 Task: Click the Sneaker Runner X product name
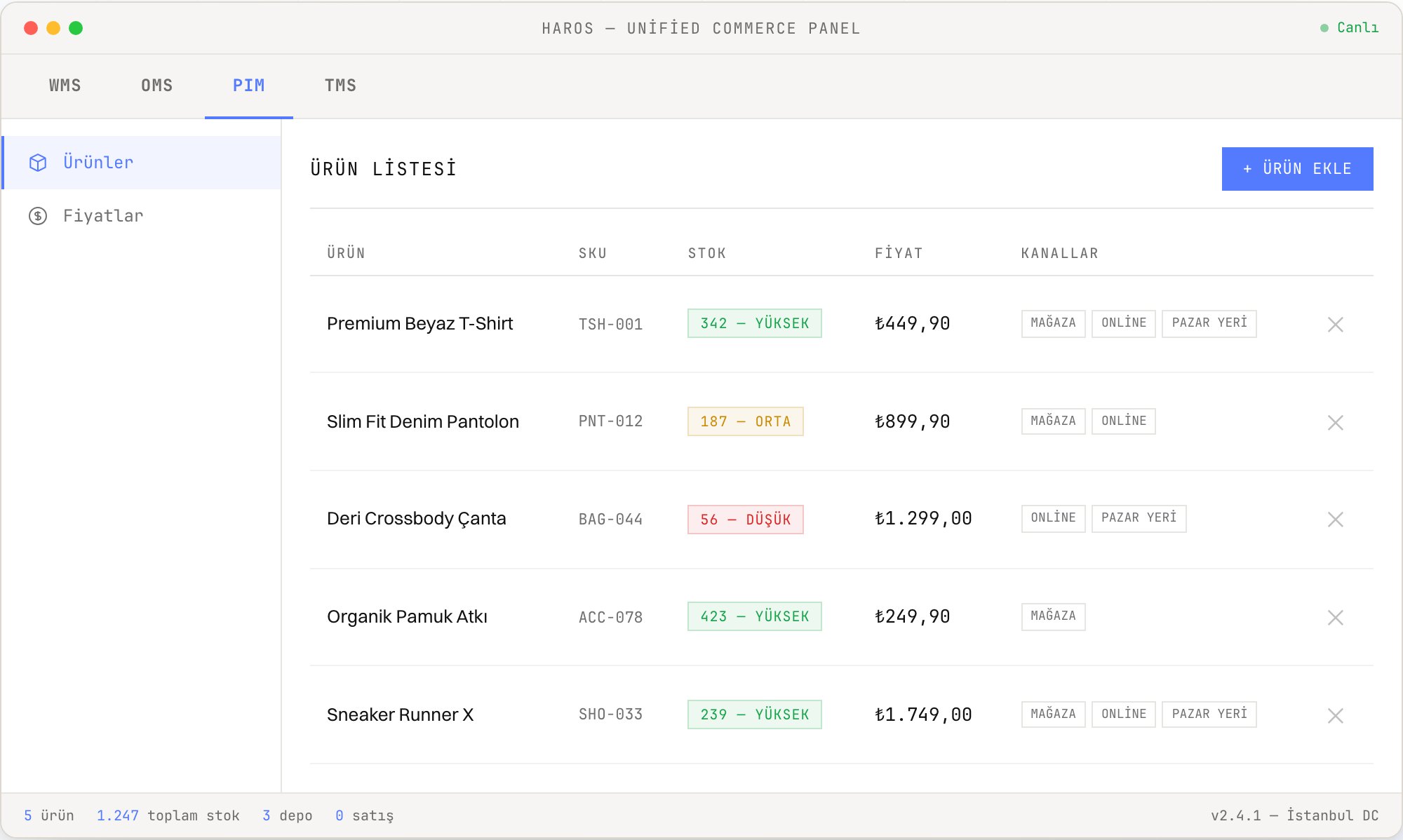(400, 714)
